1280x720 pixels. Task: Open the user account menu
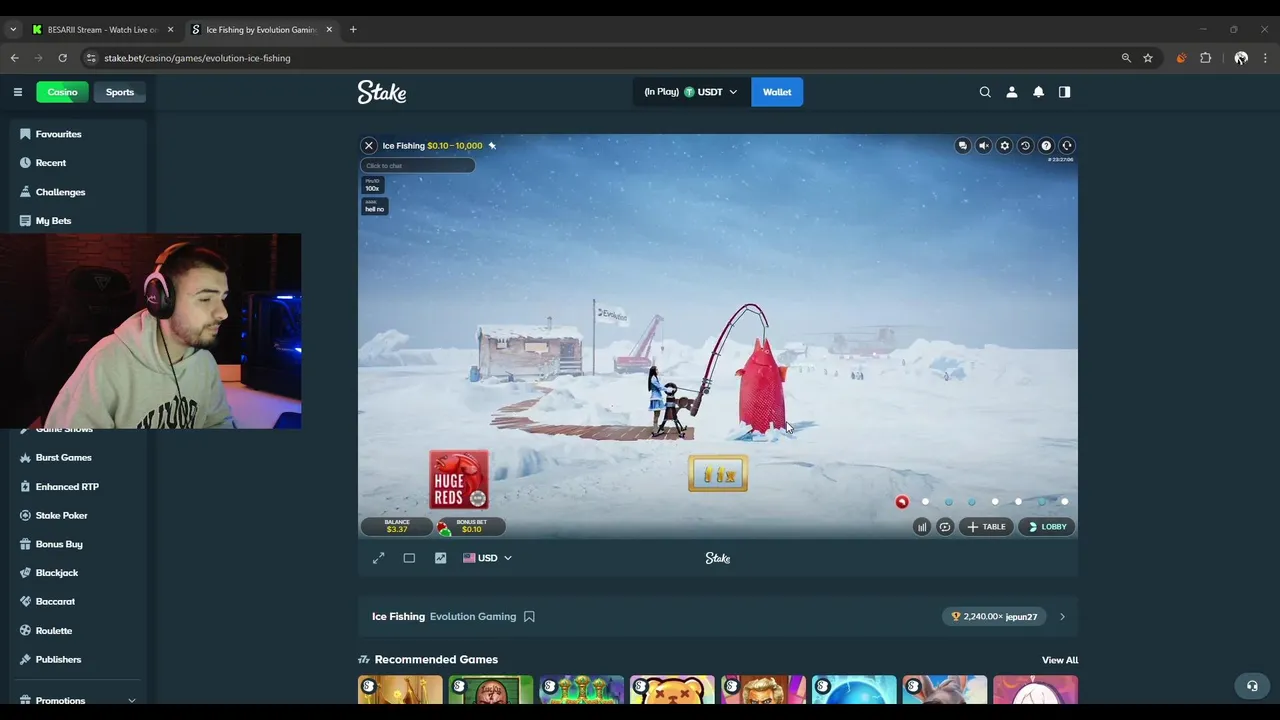tap(1012, 92)
